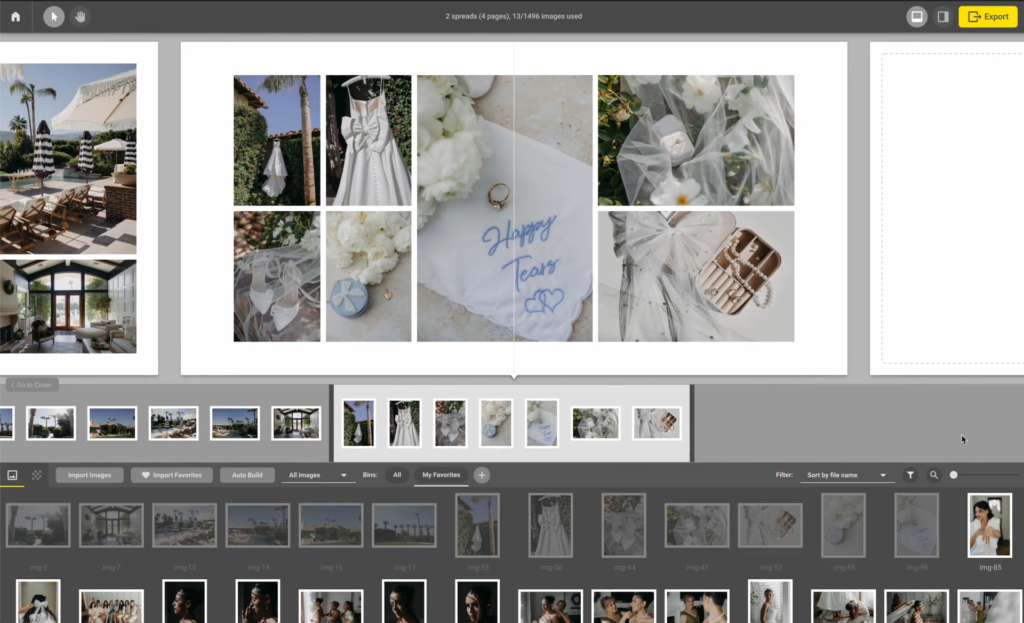
Task: Select filmstrip thumbnail of ring box in veil
Action: coord(596,423)
